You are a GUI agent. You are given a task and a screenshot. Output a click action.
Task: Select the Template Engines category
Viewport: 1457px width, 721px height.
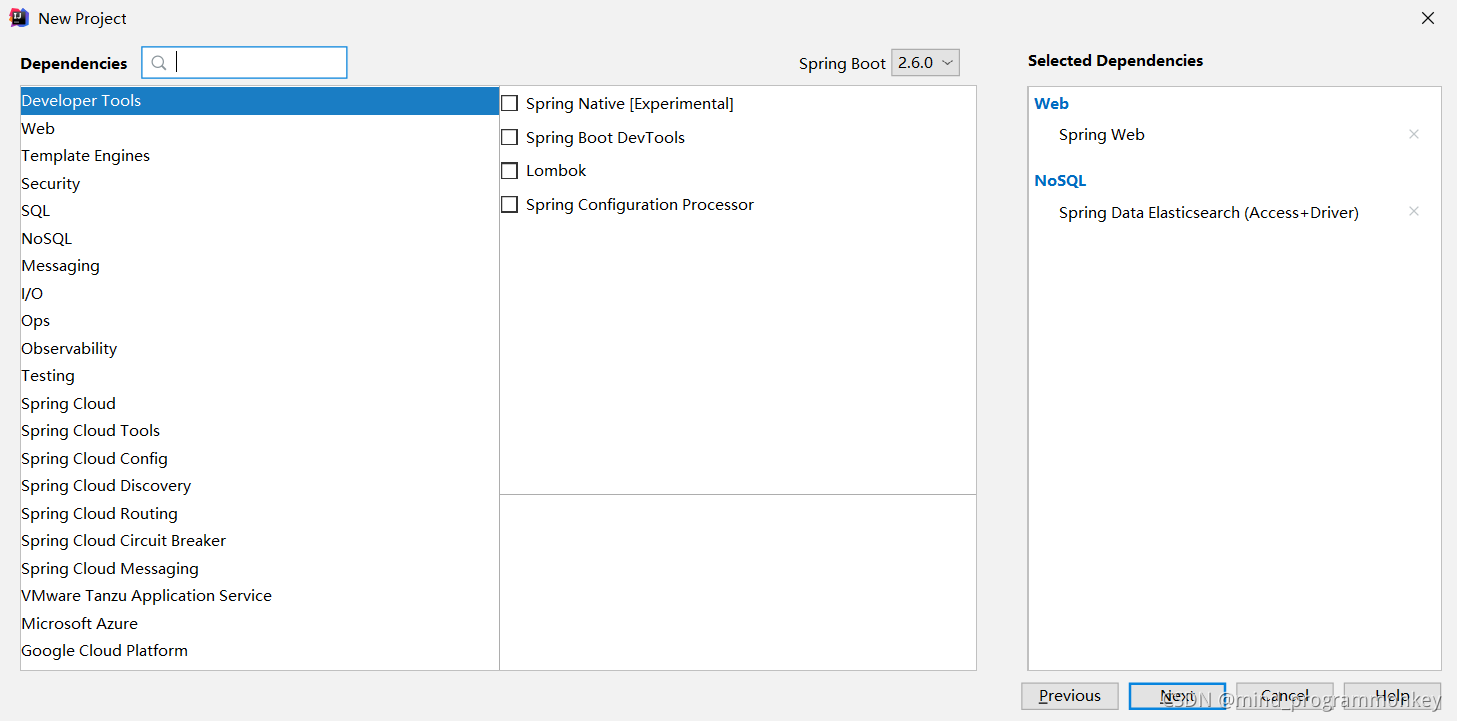coord(260,156)
